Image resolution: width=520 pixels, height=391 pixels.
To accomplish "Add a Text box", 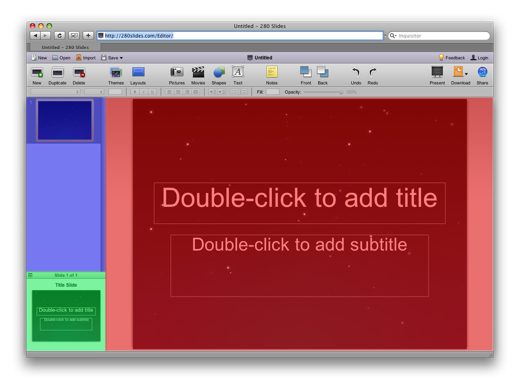I will (x=238, y=72).
